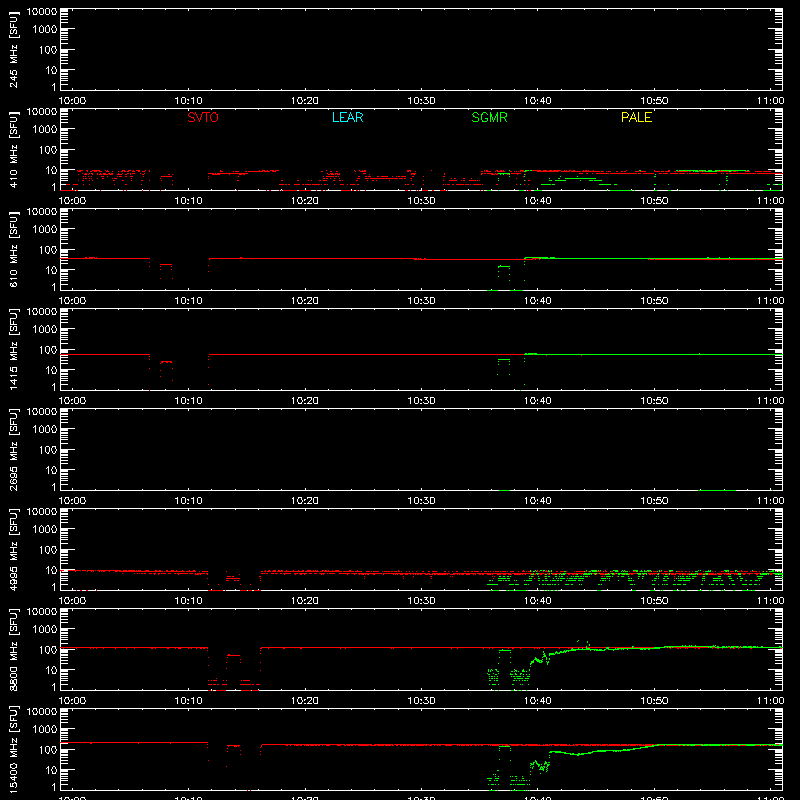This screenshot has height=800, width=800.
Task: Click 10:00 tick under the 1415 MHz panel
Action: coord(72,401)
